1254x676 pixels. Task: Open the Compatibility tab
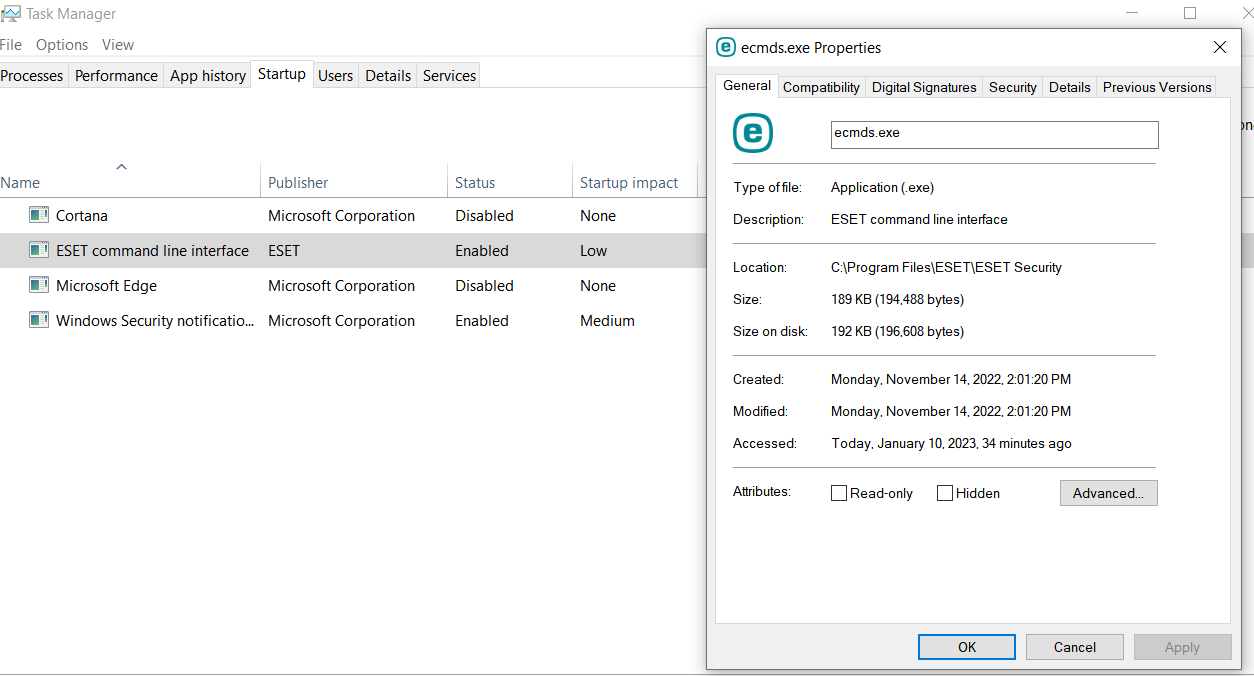point(821,87)
